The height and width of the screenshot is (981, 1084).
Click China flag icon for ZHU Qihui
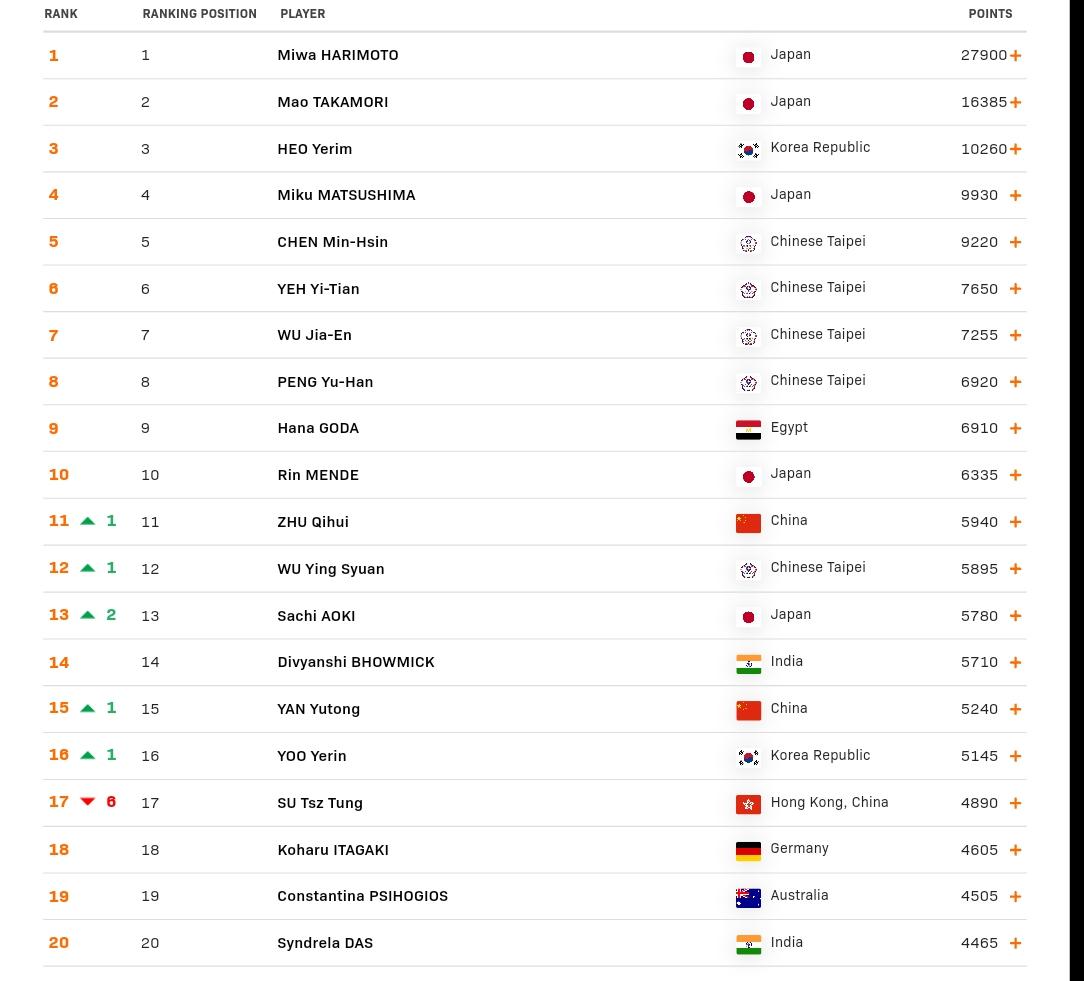pos(748,523)
